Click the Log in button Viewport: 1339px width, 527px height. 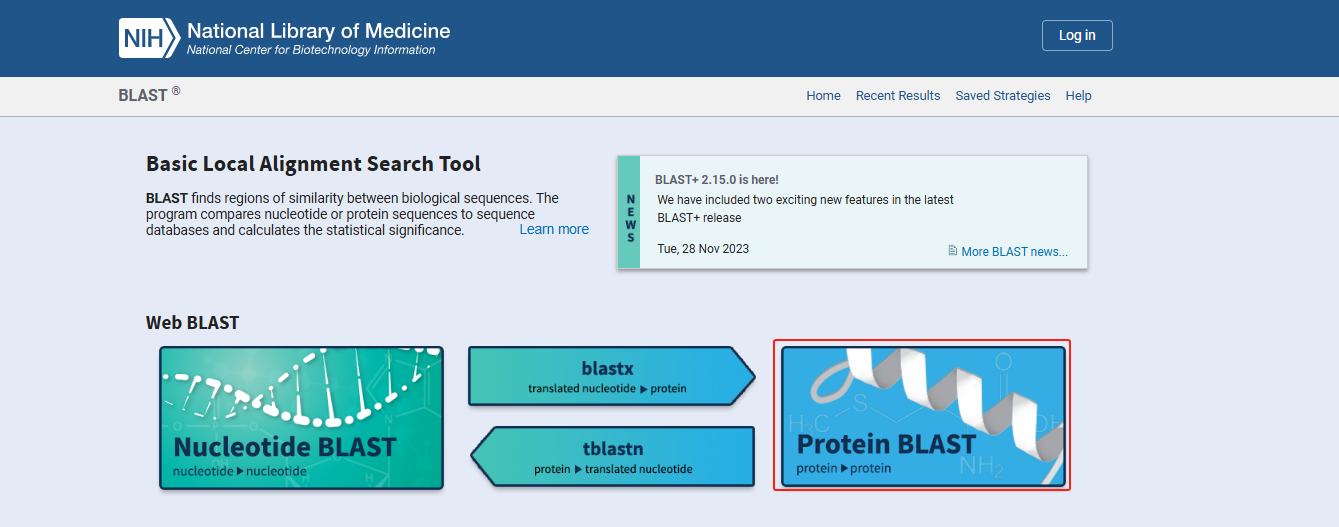[x=1077, y=35]
